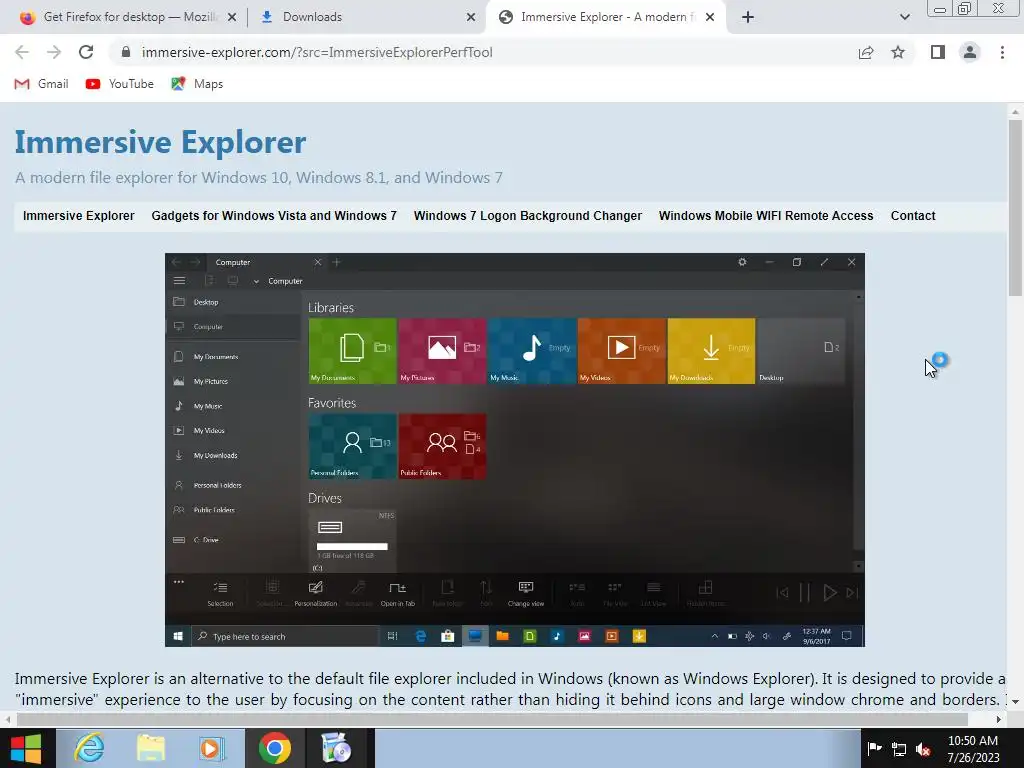The image size is (1024, 768).
Task: Open the Immersive Explorer menu item
Action: [x=78, y=216]
